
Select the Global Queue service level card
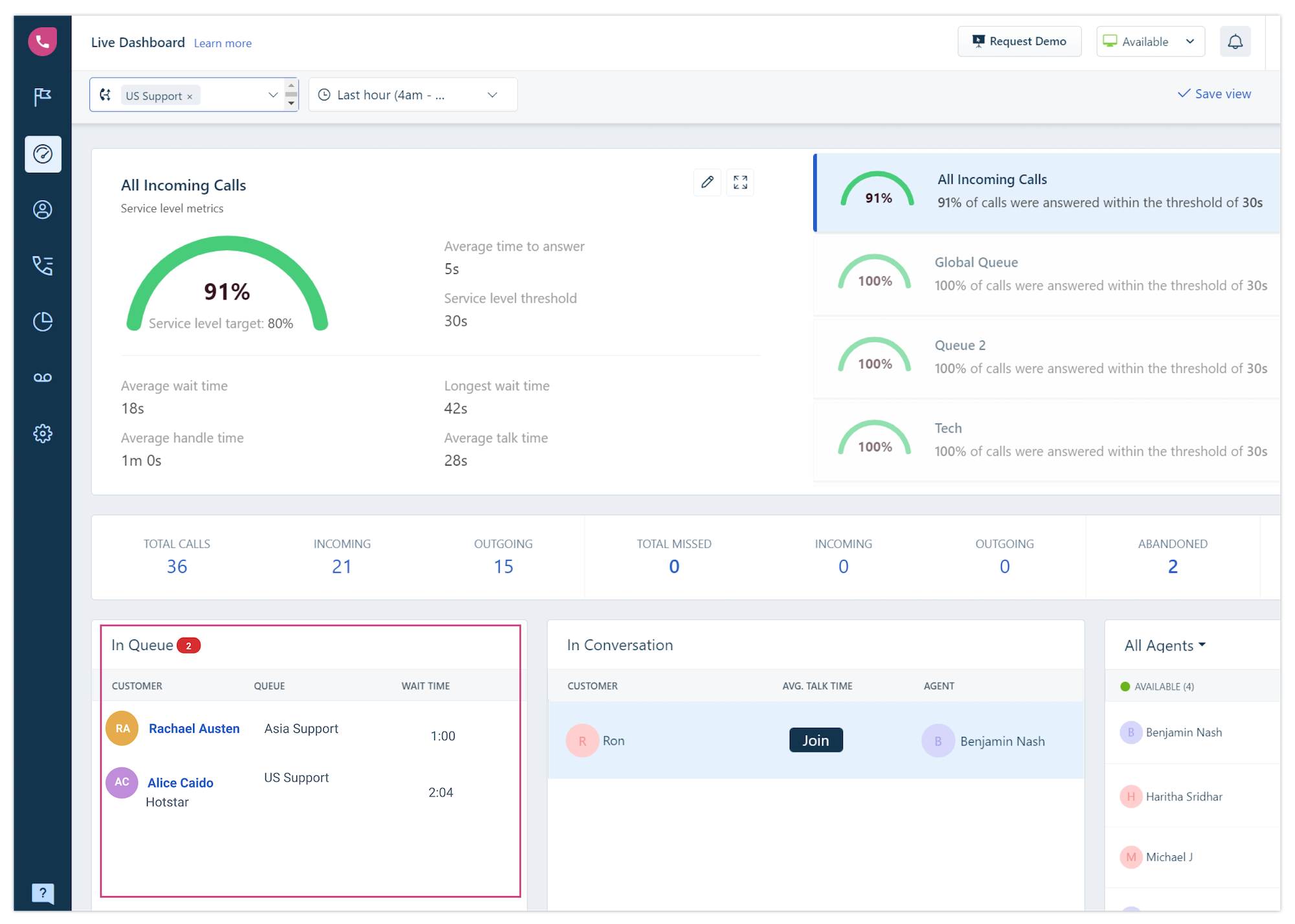point(1046,275)
